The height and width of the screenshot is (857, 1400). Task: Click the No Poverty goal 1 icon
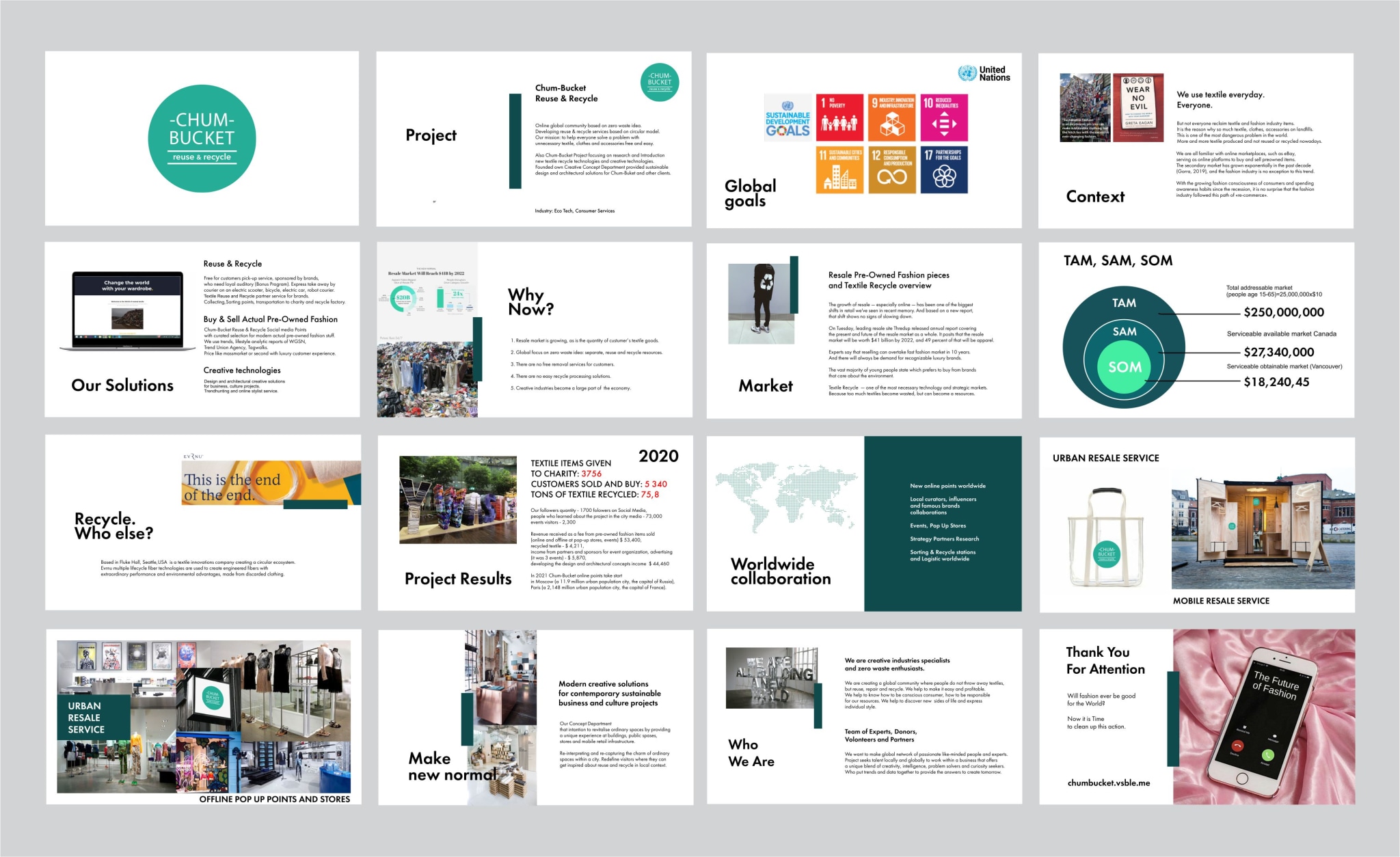pos(839,118)
